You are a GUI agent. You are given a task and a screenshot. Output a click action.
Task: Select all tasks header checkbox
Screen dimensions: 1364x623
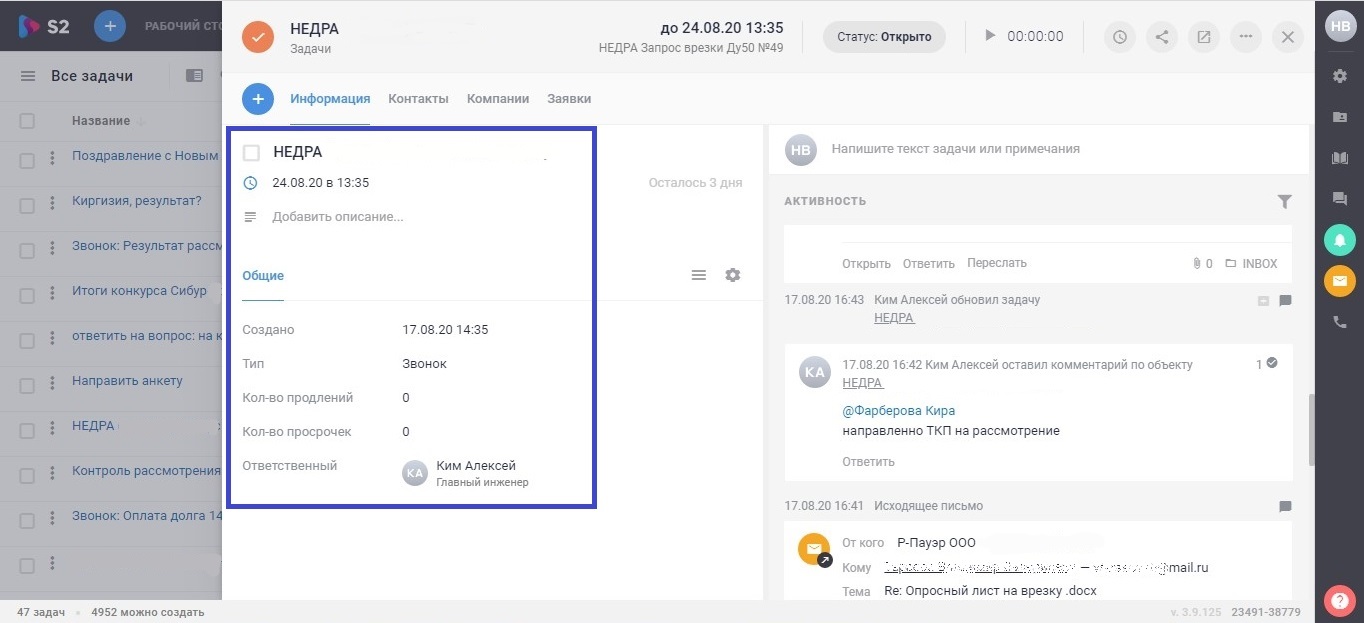27,121
